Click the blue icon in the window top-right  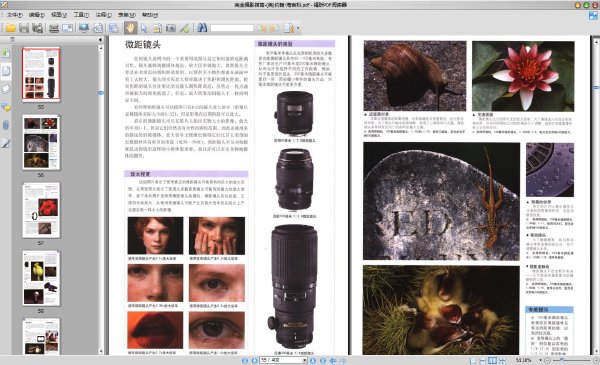coord(593,16)
